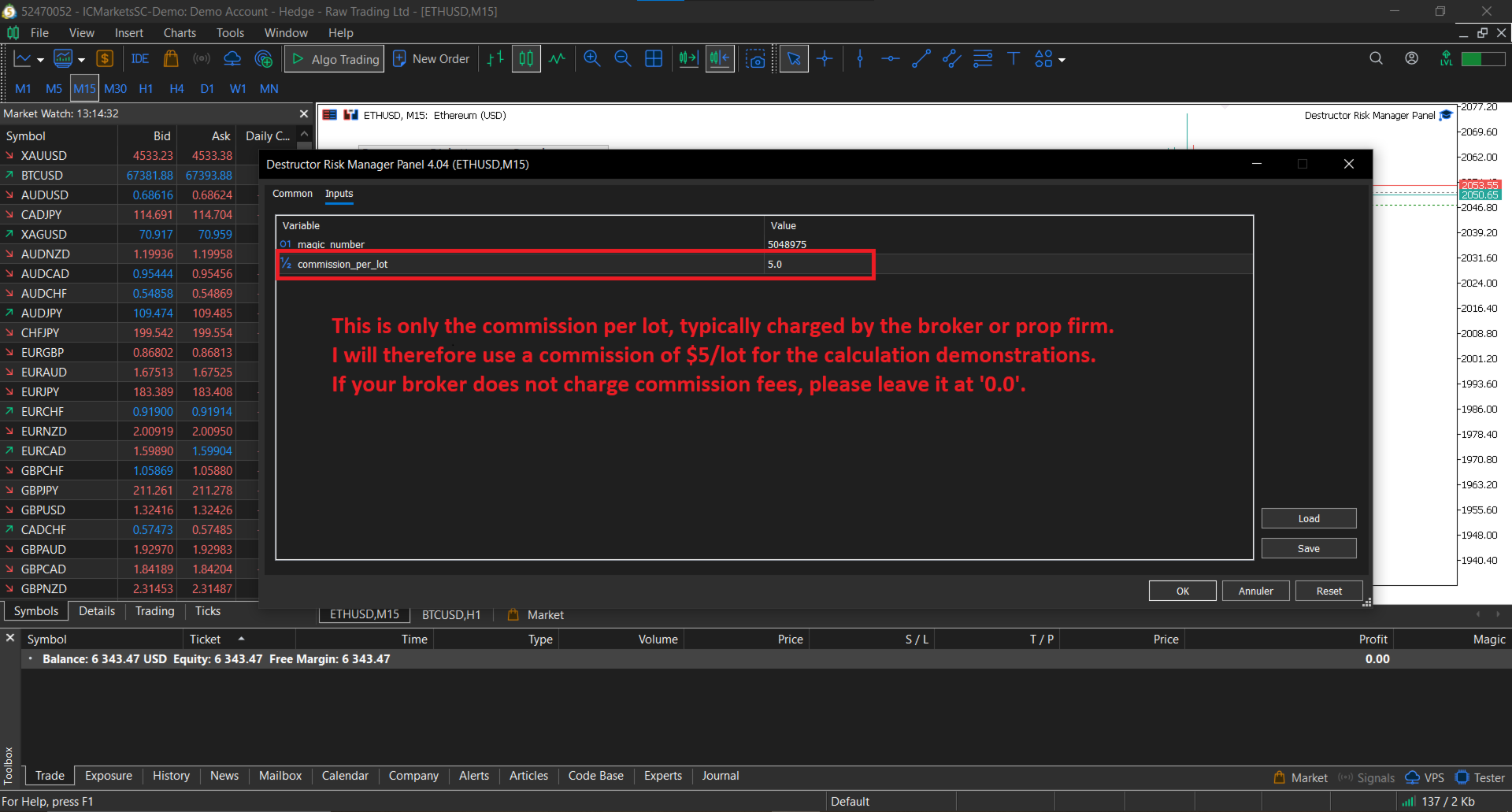This screenshot has height=812, width=1512.
Task: Select the M30 timeframe
Action: [x=115, y=89]
